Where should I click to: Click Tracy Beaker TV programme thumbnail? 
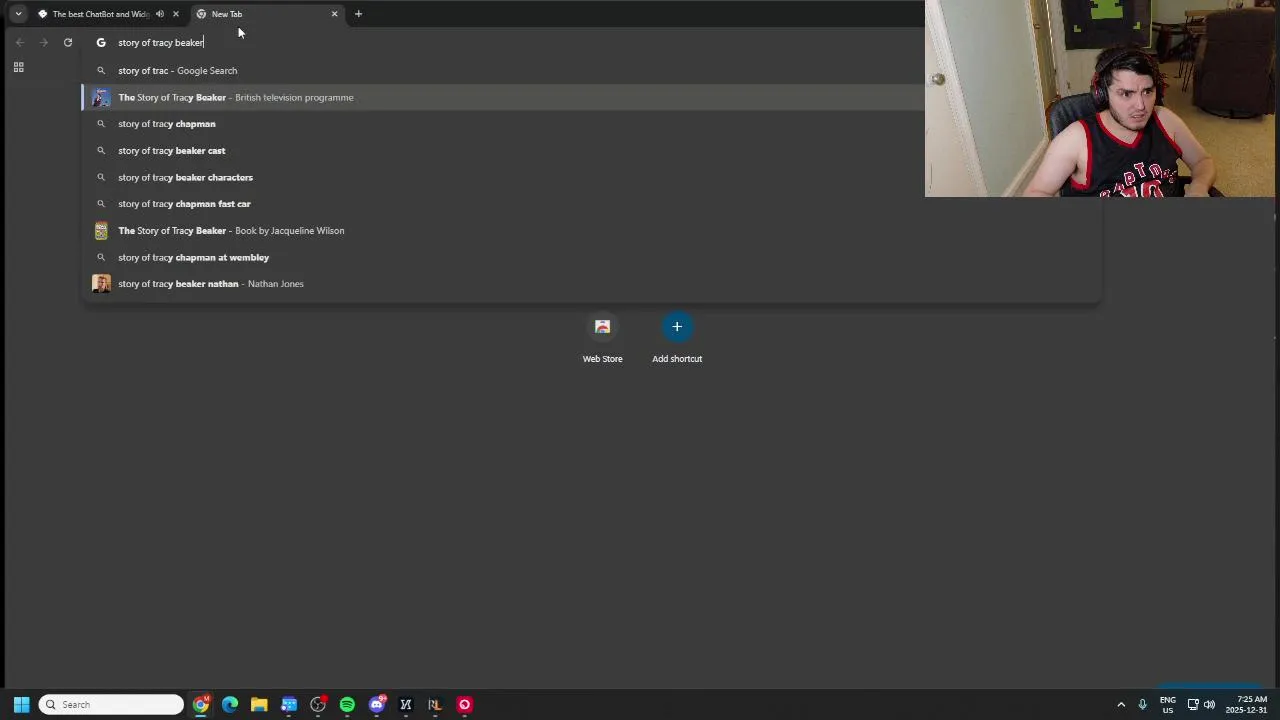101,97
